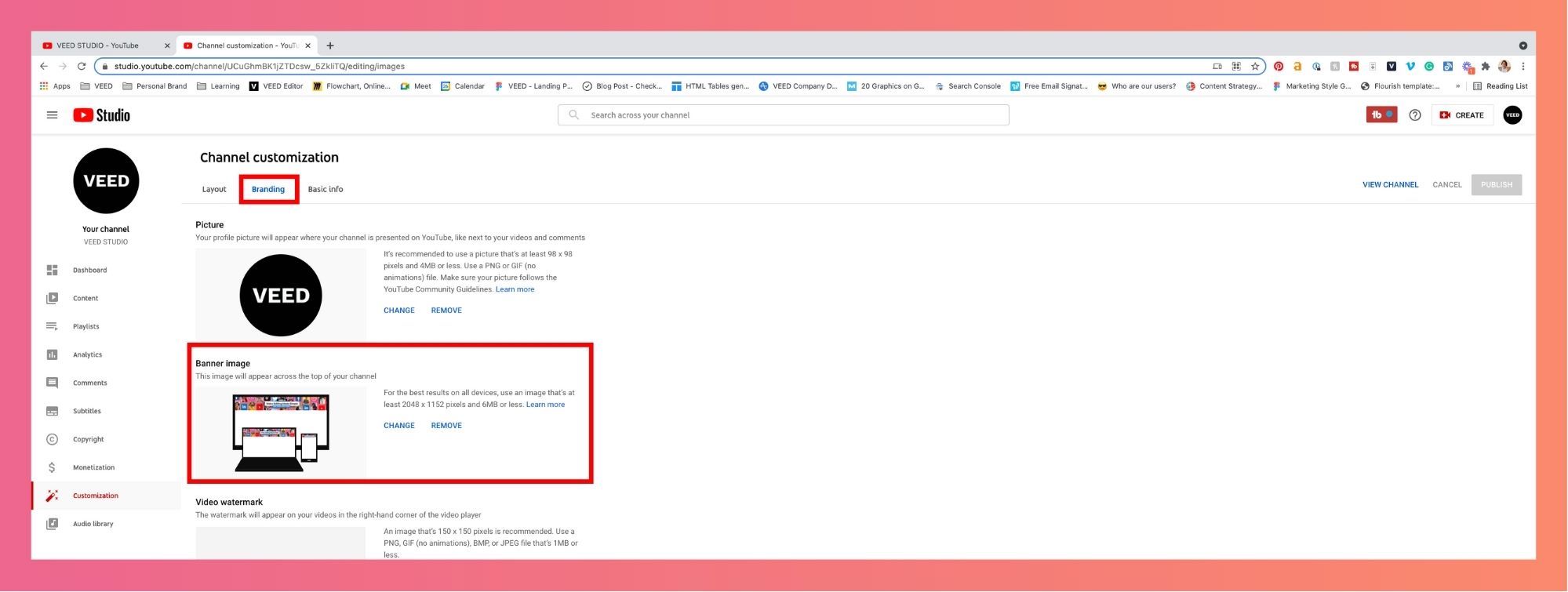Click the YouTube Studio logo
The image size is (1568, 592).
coord(102,115)
